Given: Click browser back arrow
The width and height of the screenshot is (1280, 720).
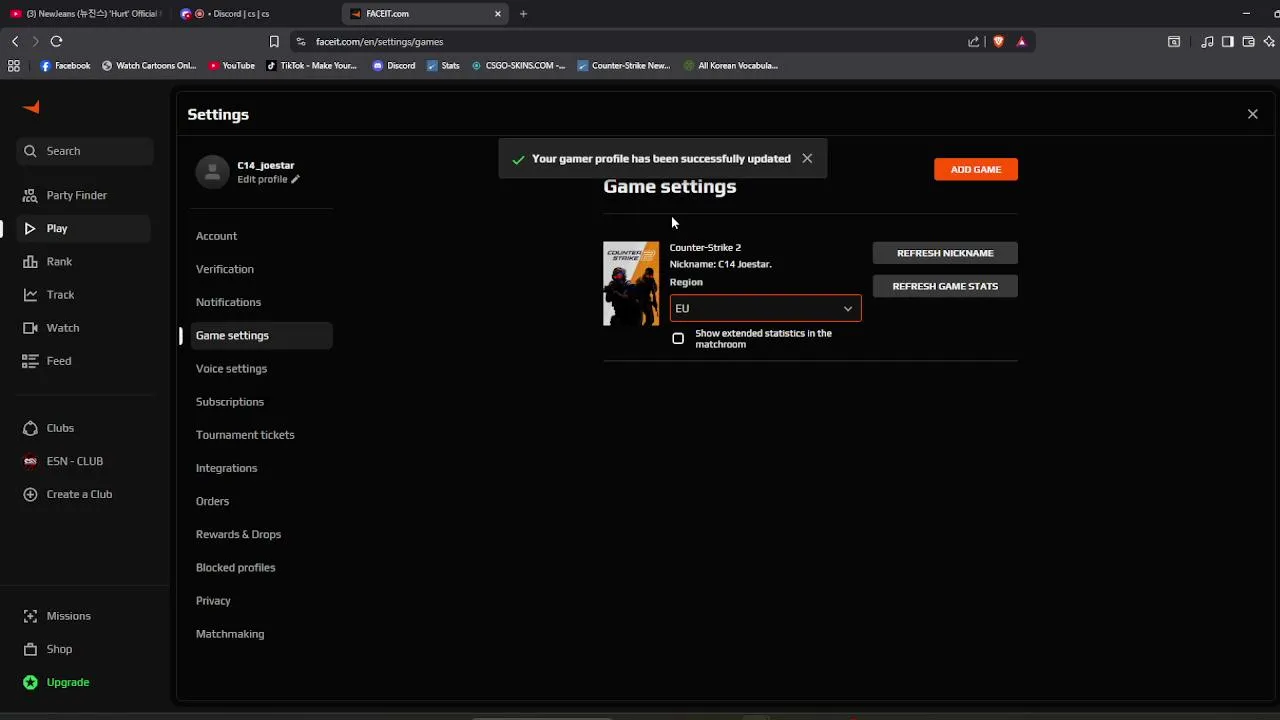Looking at the screenshot, I should [x=15, y=41].
